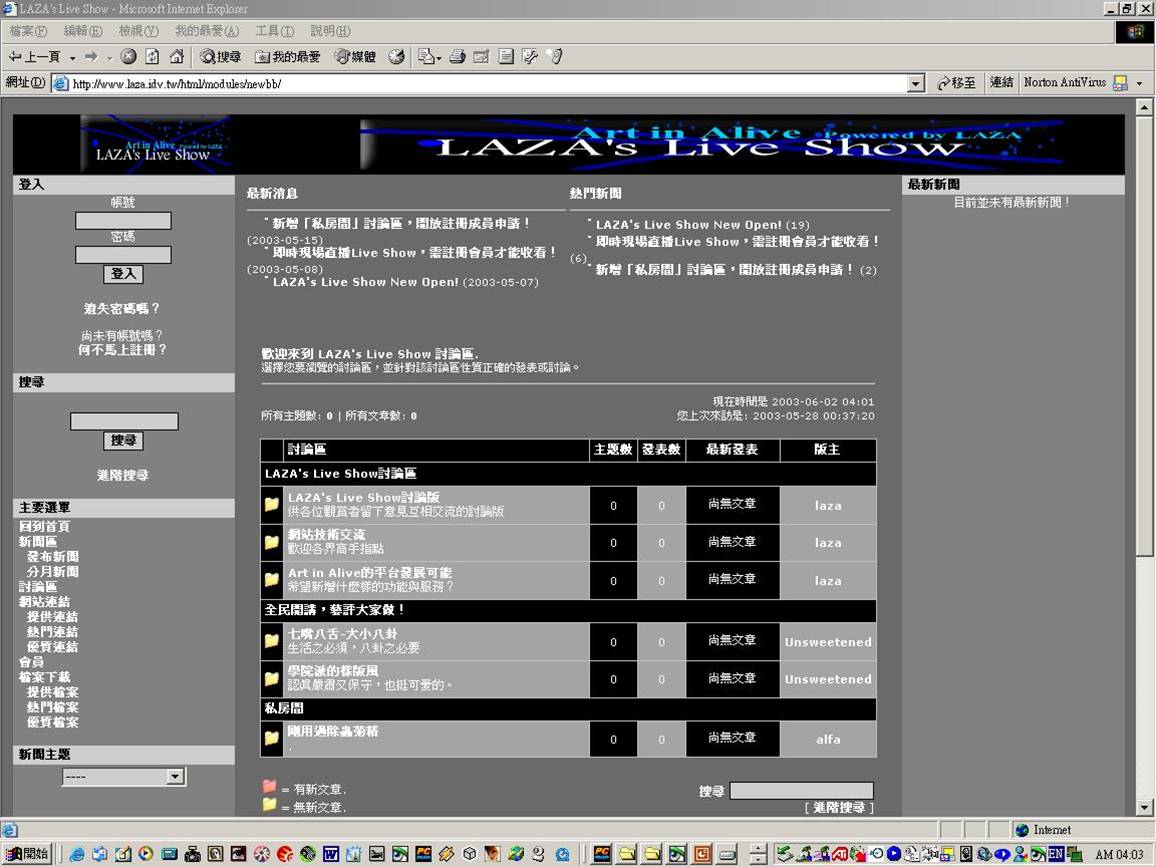Print the page with the printer icon
The image size is (1156, 867).
click(458, 57)
